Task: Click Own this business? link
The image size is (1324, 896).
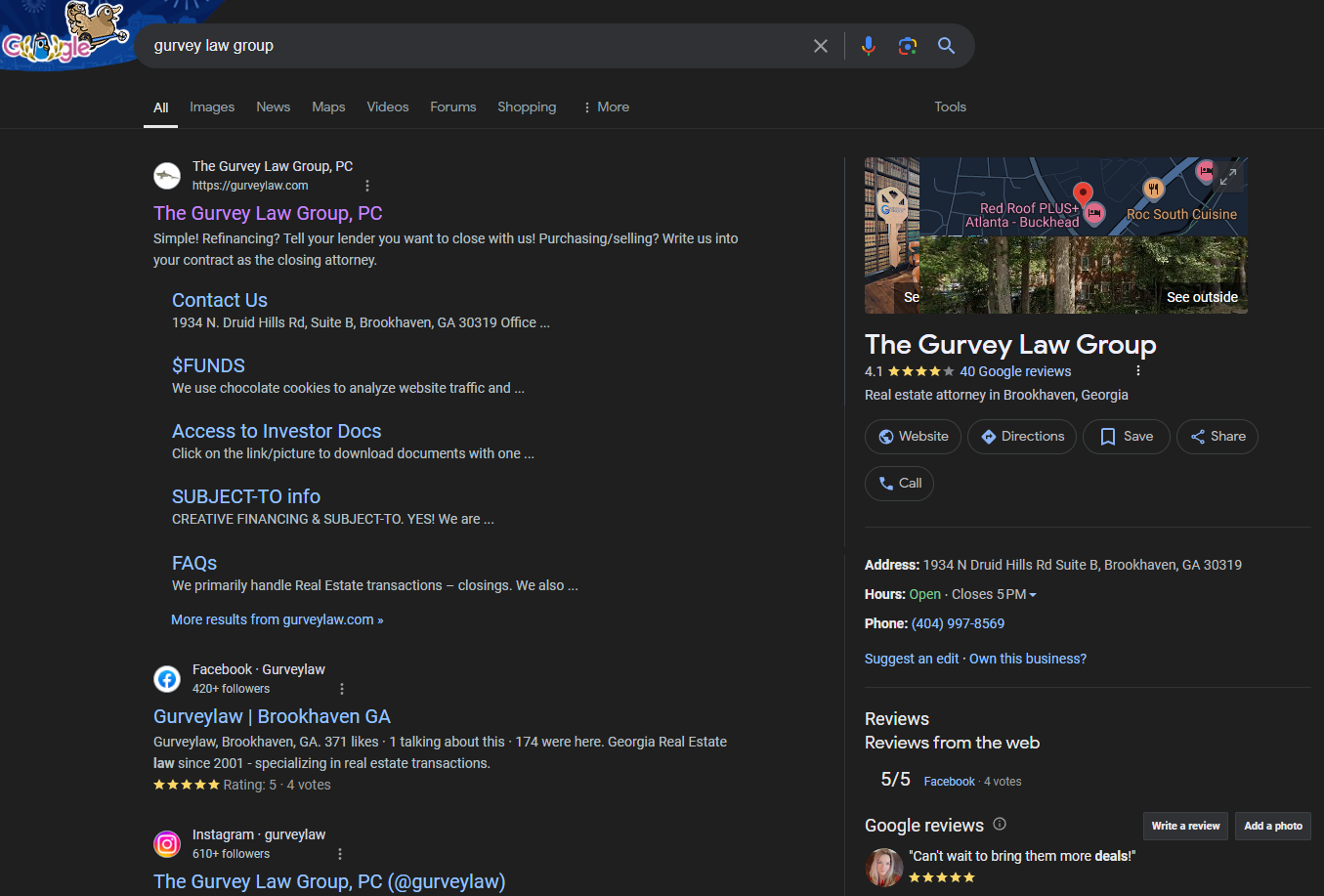Action: [x=1028, y=659]
